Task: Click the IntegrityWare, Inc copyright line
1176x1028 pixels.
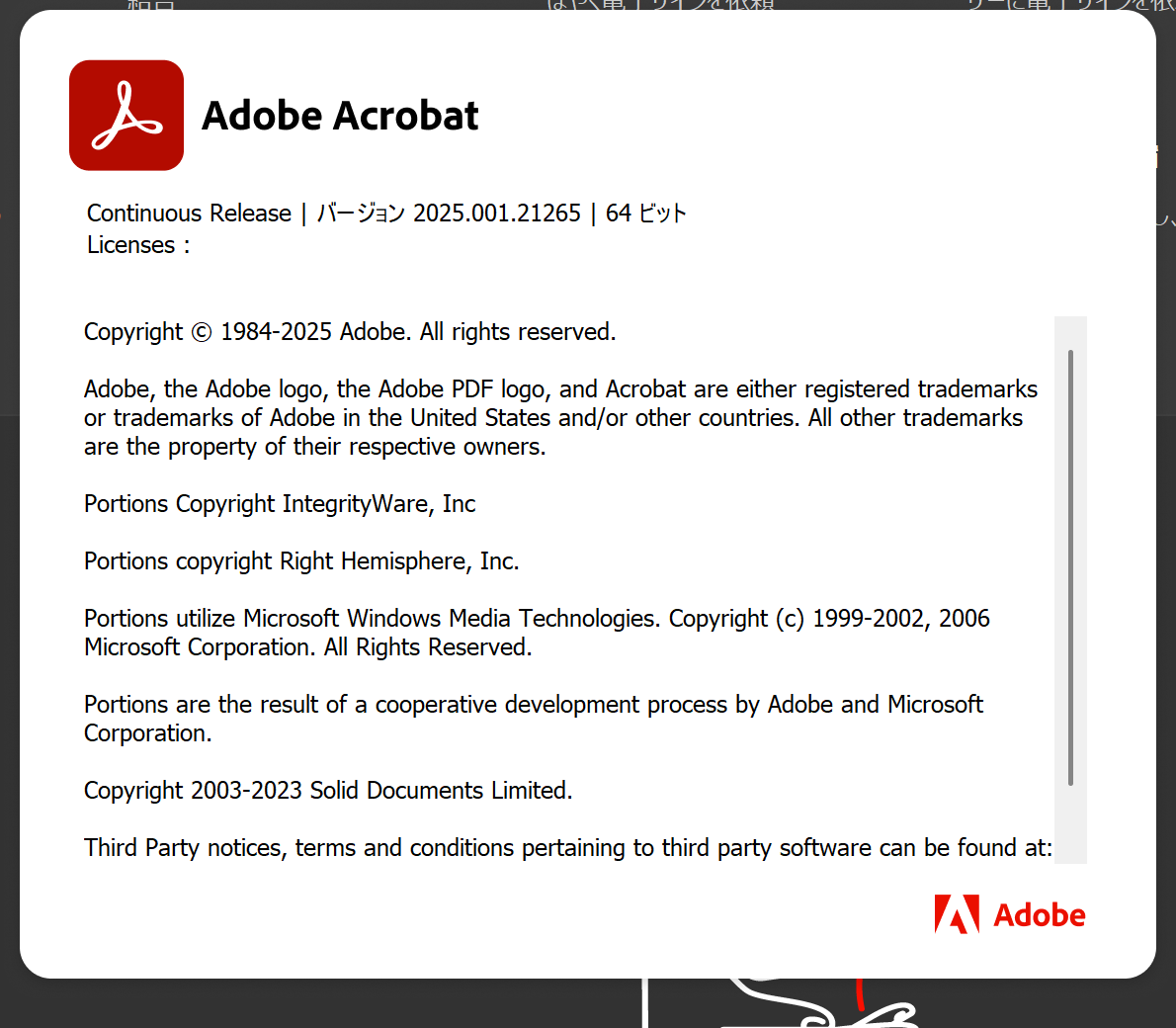Action: pyautogui.click(x=280, y=504)
